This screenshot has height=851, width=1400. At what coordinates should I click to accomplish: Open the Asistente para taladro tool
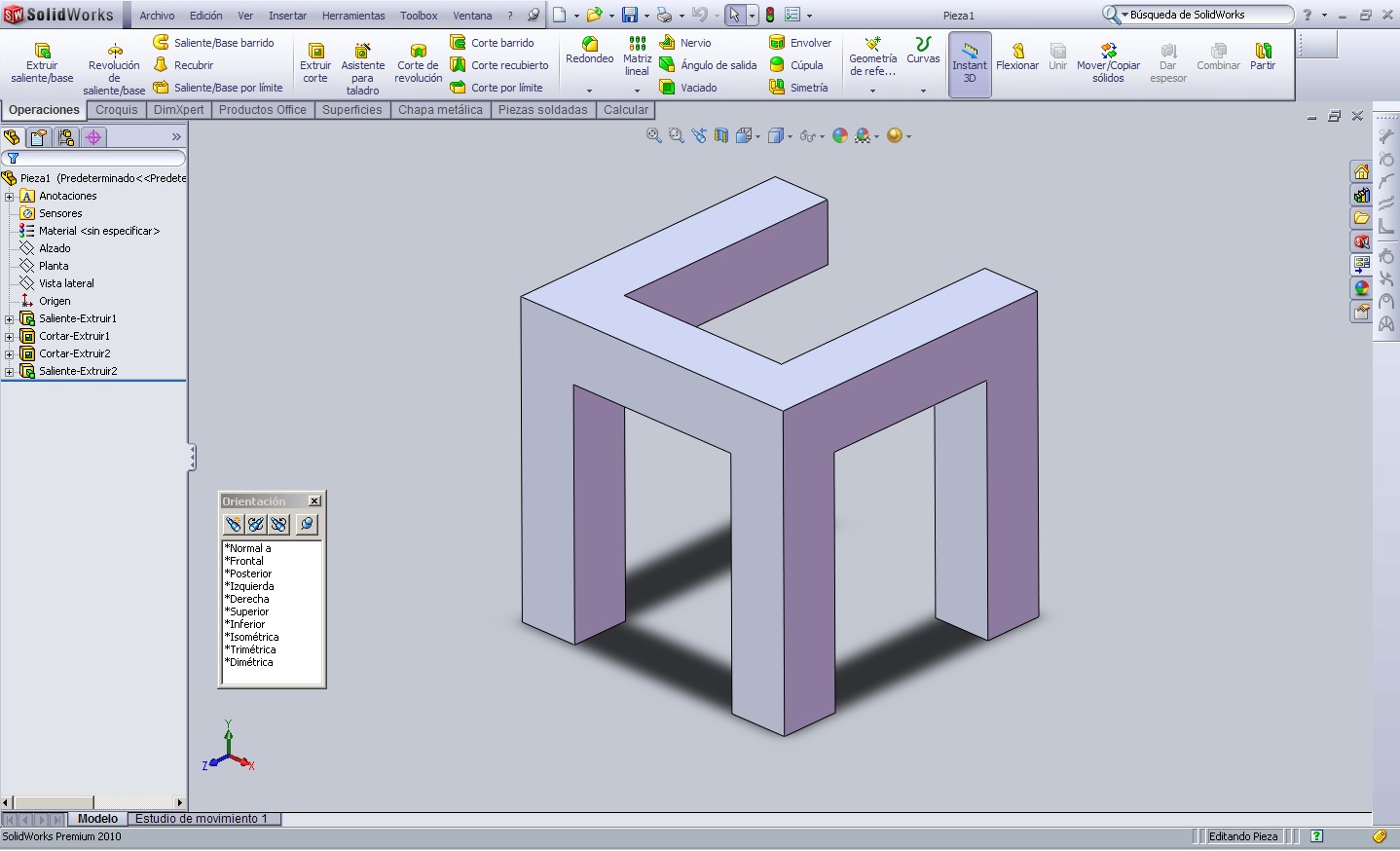tap(362, 68)
